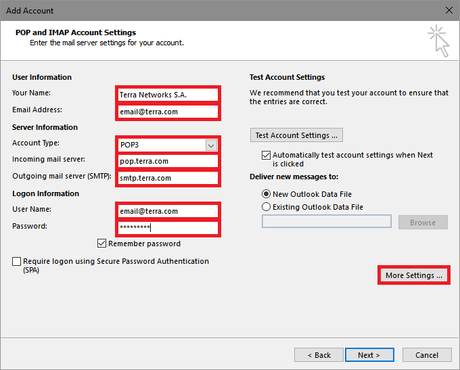Toggle the Remember password checkbox
This screenshot has width=460, height=370.
click(x=102, y=243)
